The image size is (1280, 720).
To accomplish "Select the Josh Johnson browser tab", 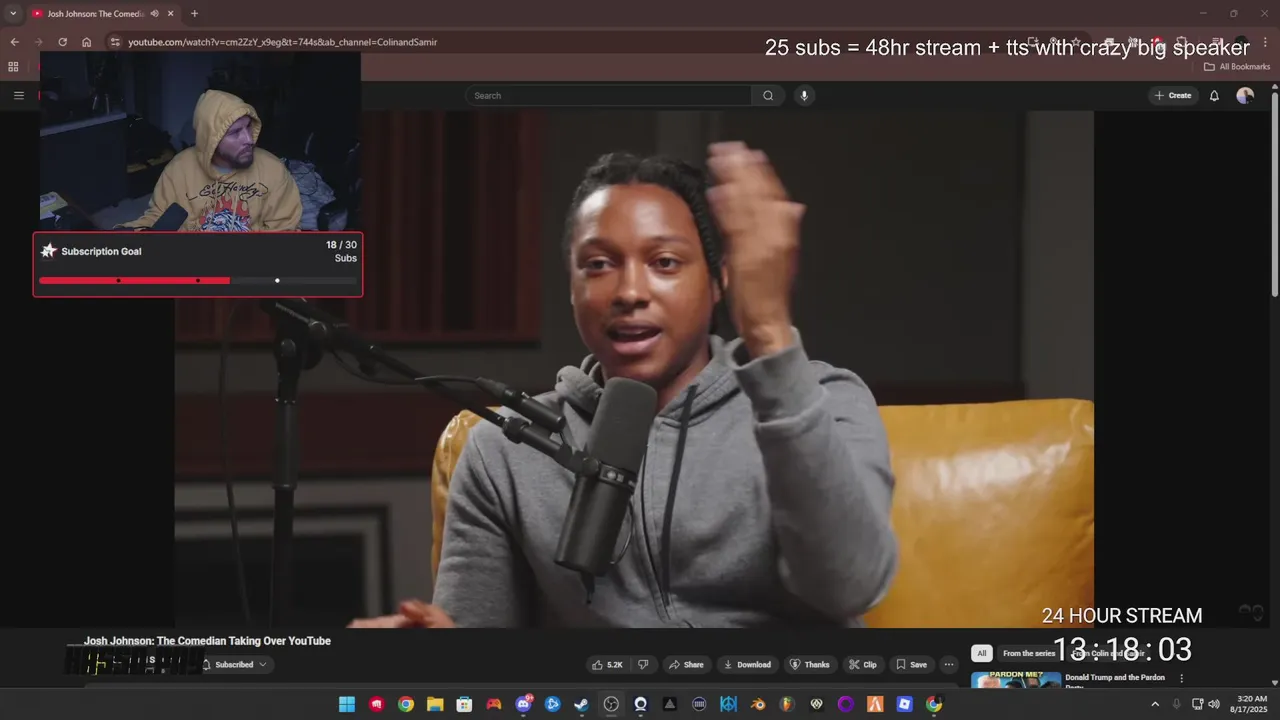I will click(103, 14).
